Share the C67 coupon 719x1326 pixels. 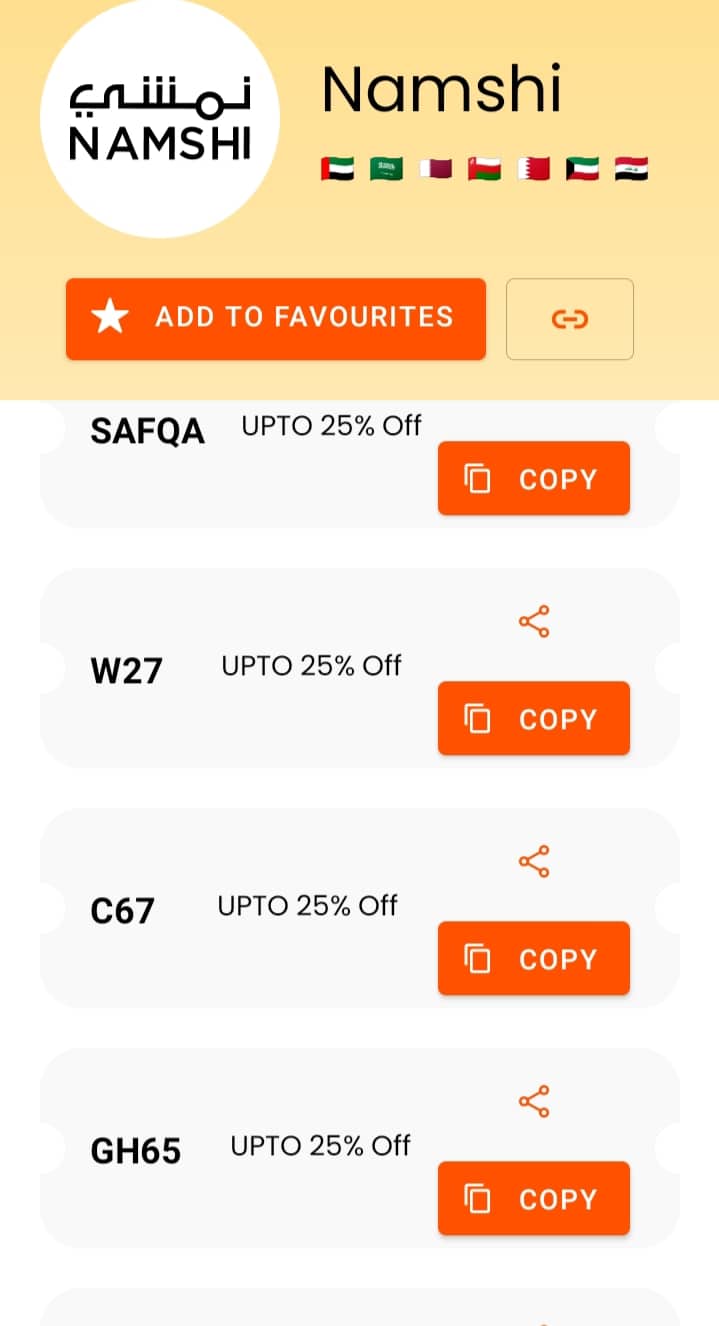tap(534, 862)
